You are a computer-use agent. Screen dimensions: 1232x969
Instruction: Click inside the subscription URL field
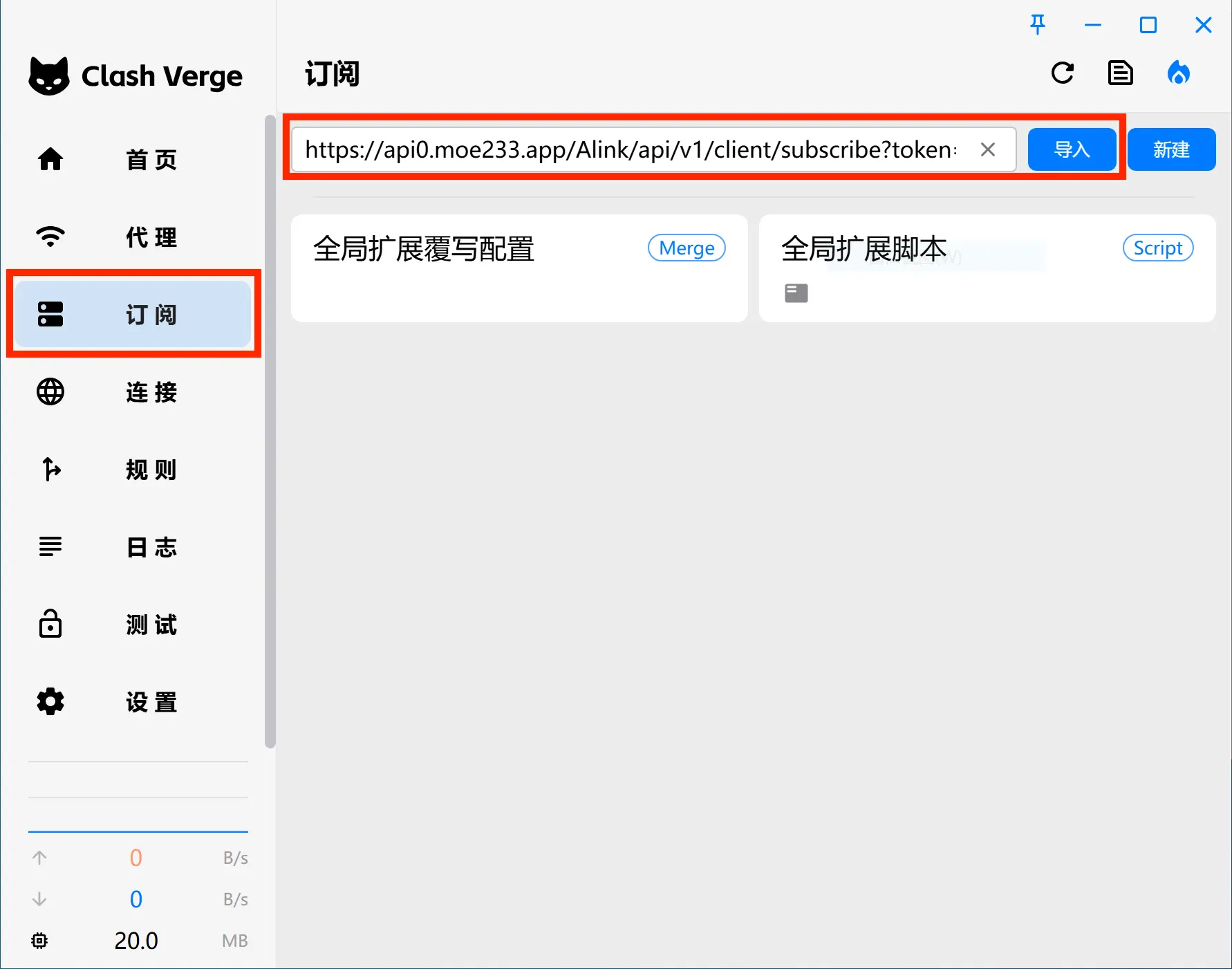629,149
